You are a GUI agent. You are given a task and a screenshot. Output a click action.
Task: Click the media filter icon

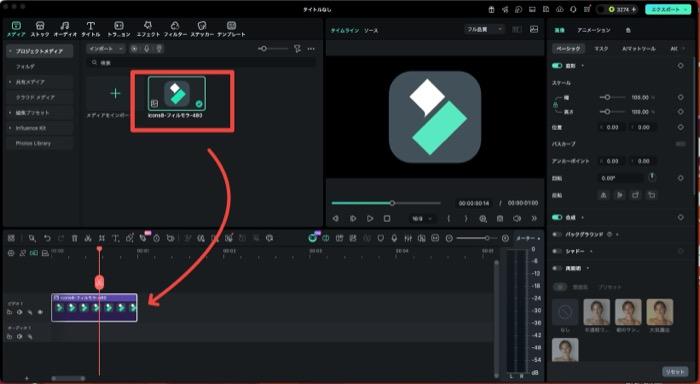coord(297,49)
